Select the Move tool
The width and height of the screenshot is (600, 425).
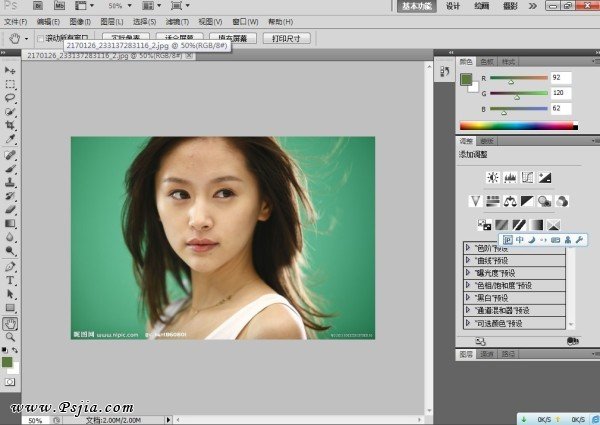click(x=10, y=70)
